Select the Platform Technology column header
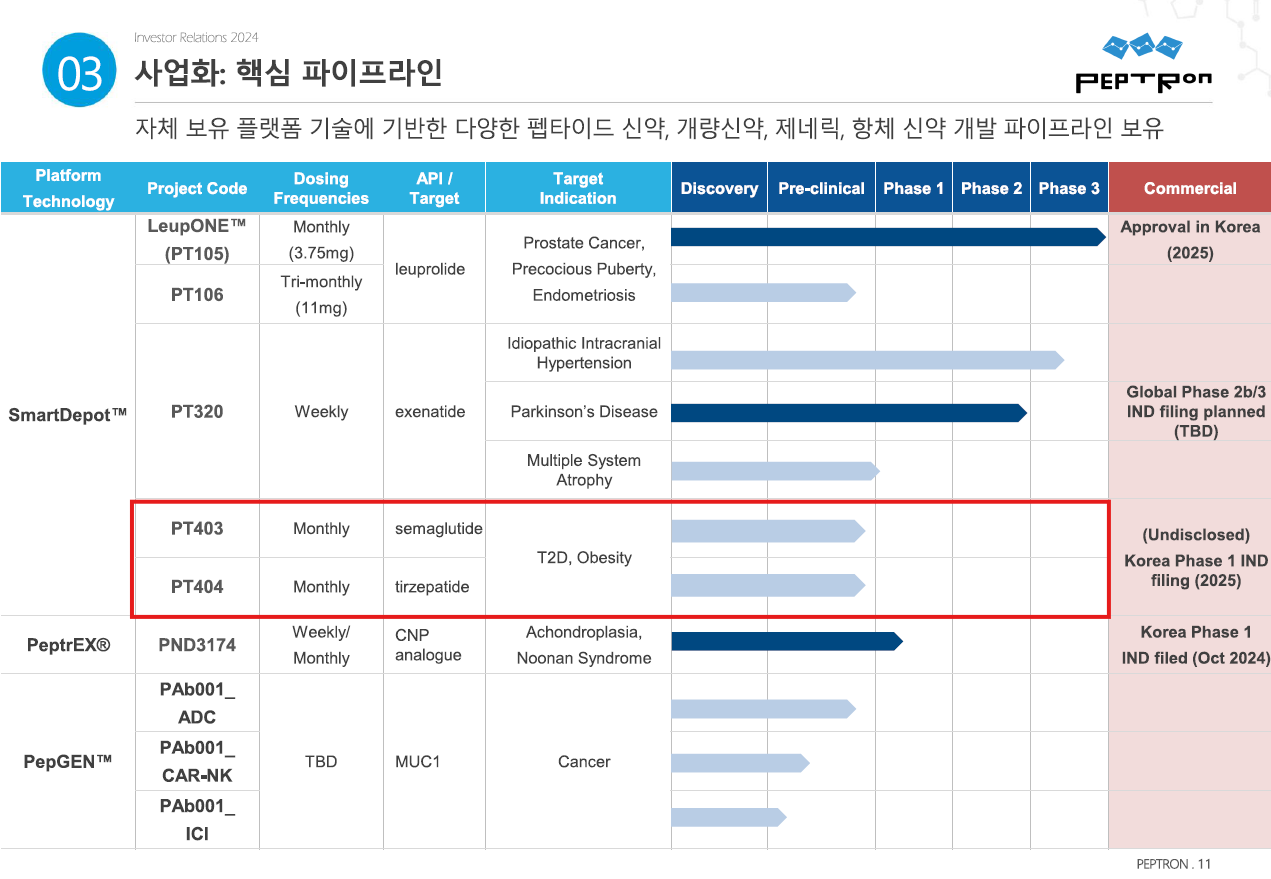Image resolution: width=1271 pixels, height=879 pixels. [68, 188]
